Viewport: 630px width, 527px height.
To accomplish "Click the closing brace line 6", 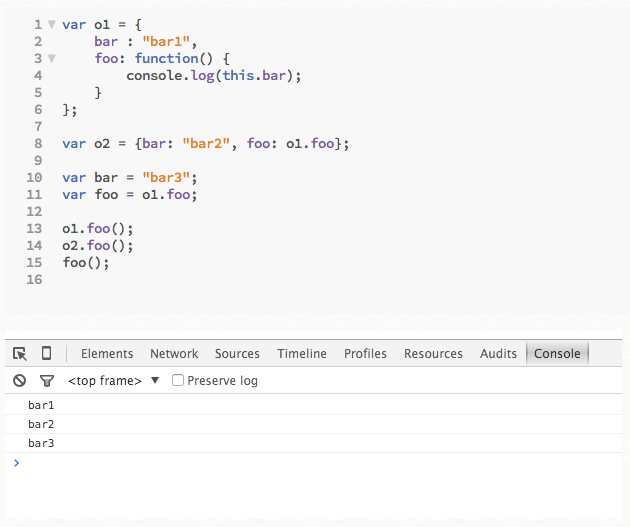I will [70, 110].
